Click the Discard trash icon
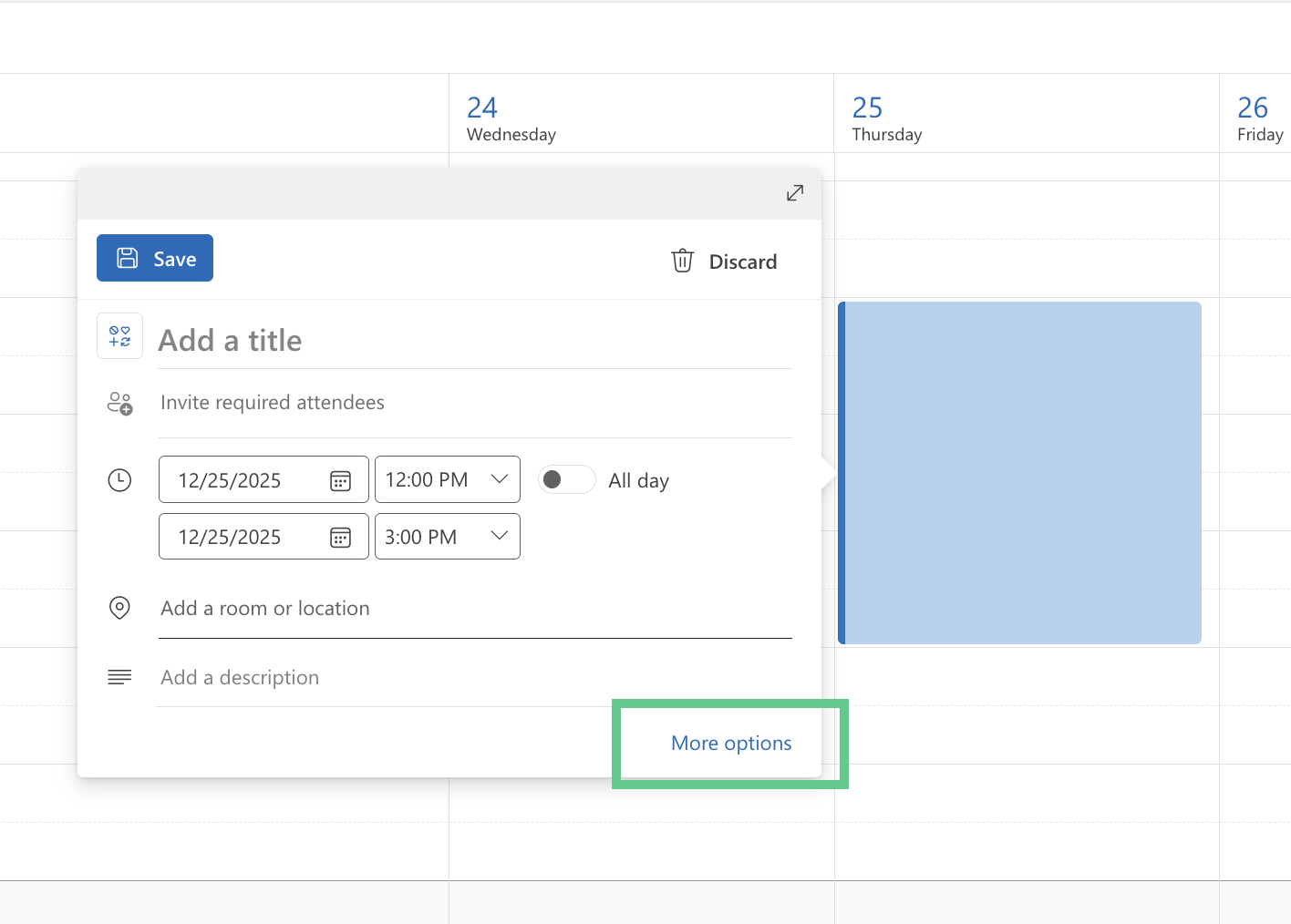This screenshot has height=924, width=1291. (682, 262)
